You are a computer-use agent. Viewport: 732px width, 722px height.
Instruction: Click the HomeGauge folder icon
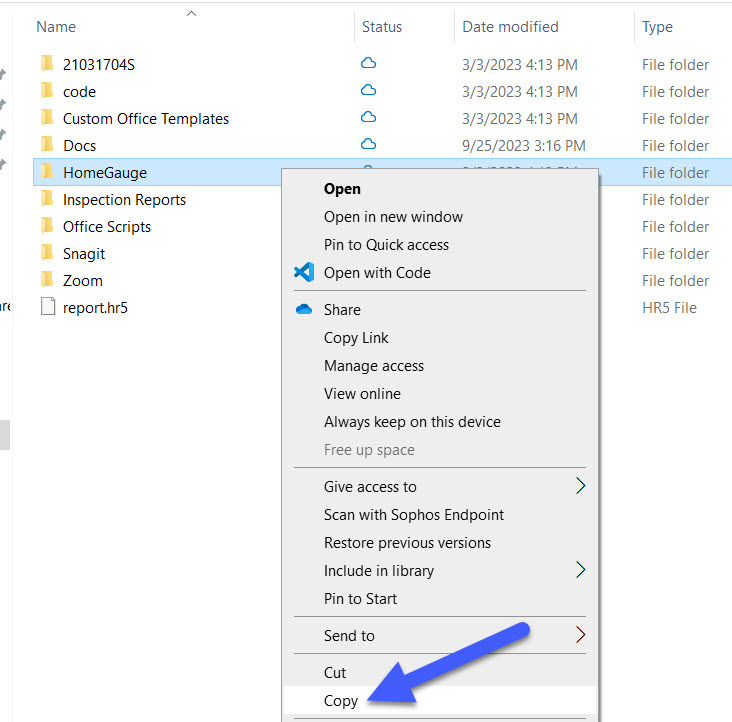pyautogui.click(x=47, y=172)
